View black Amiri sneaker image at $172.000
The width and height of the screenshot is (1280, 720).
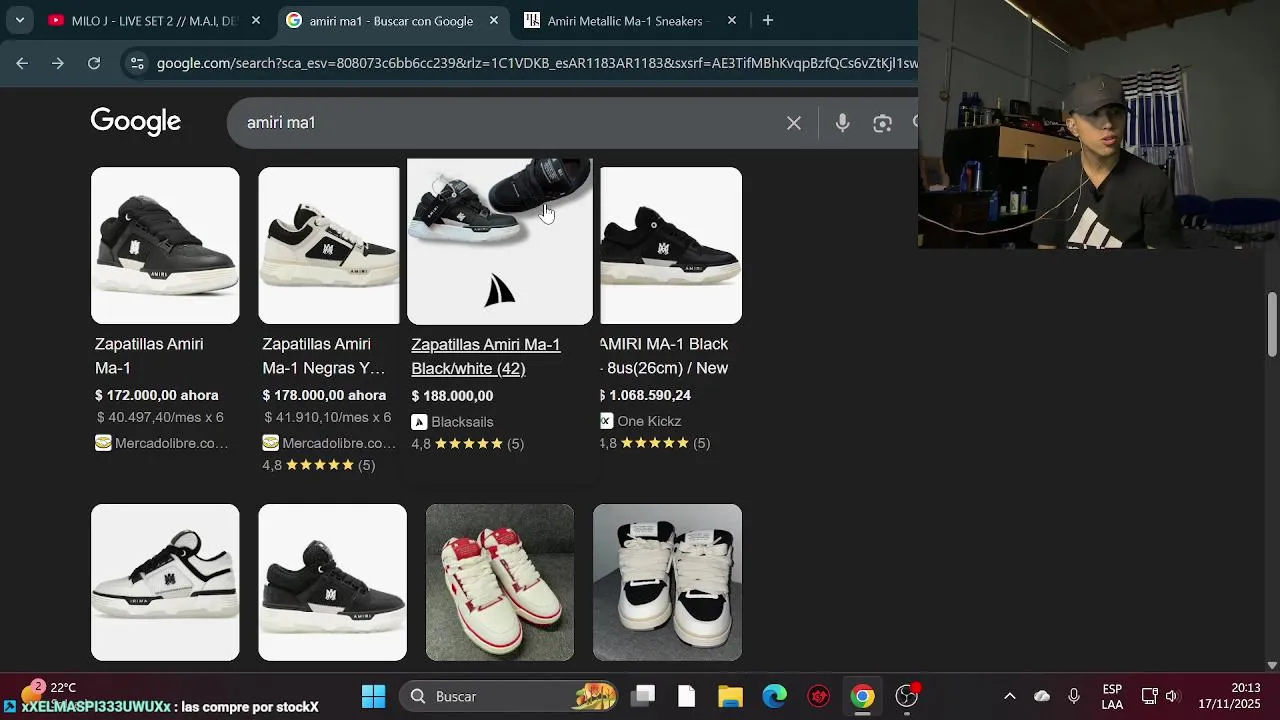165,245
